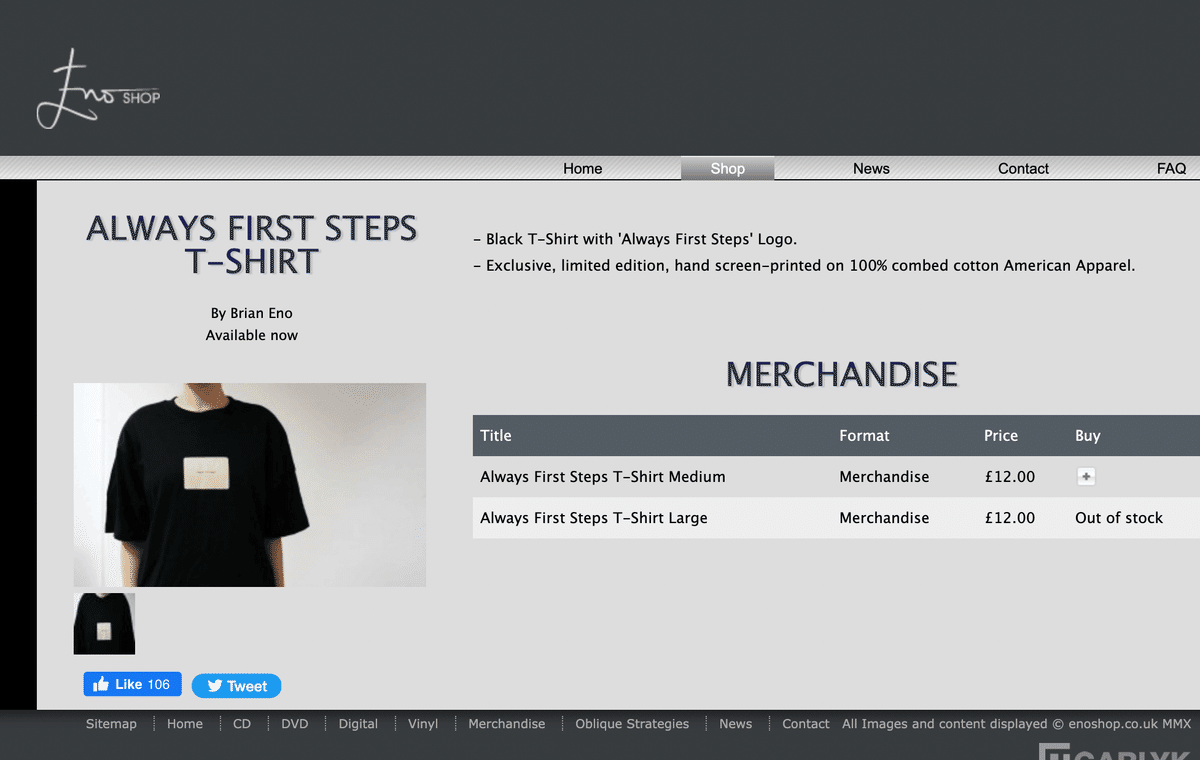Go to the Home navigation tab
This screenshot has width=1200, height=760.
(x=582, y=168)
